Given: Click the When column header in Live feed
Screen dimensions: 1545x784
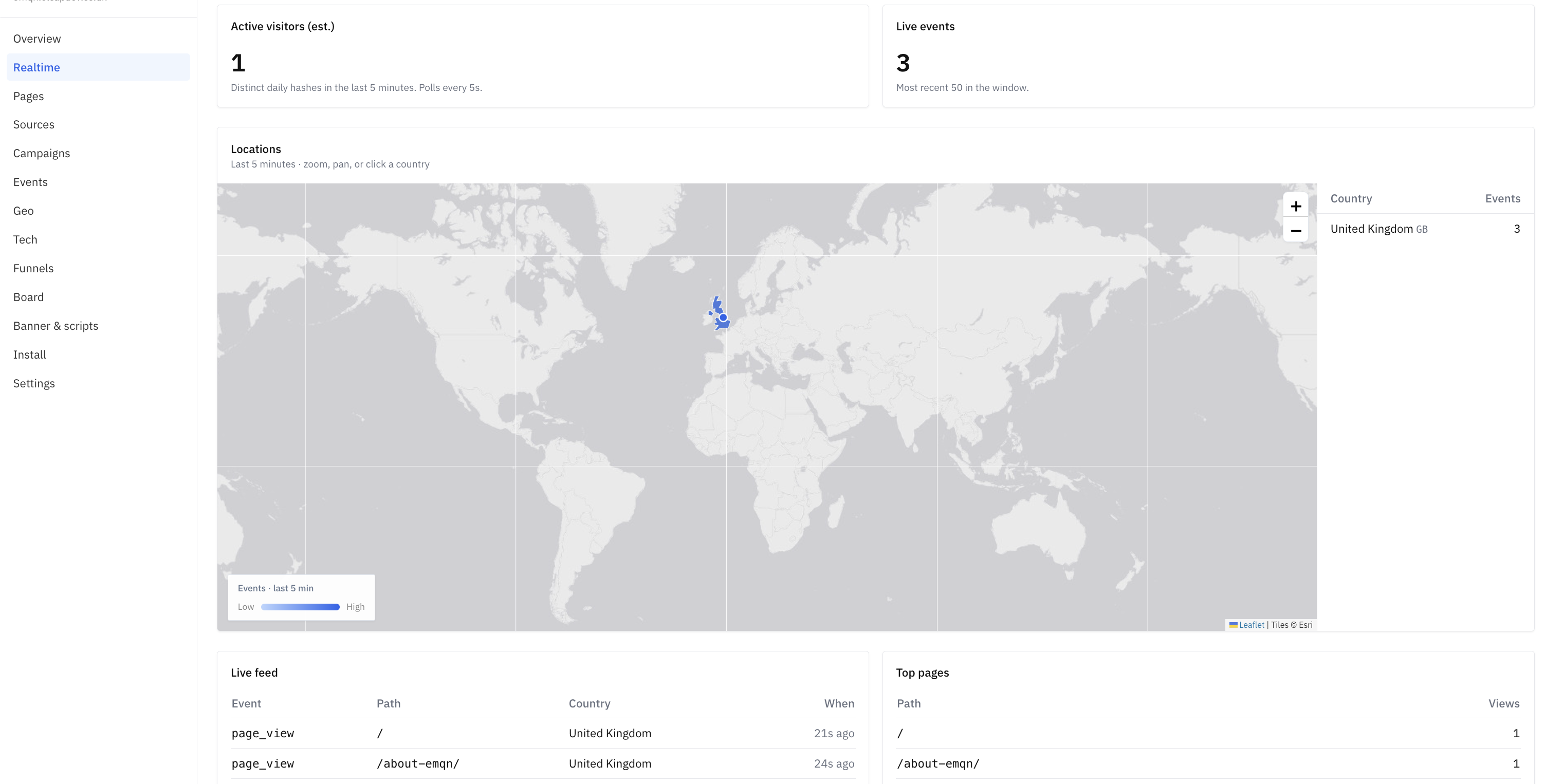Looking at the screenshot, I should 838,703.
